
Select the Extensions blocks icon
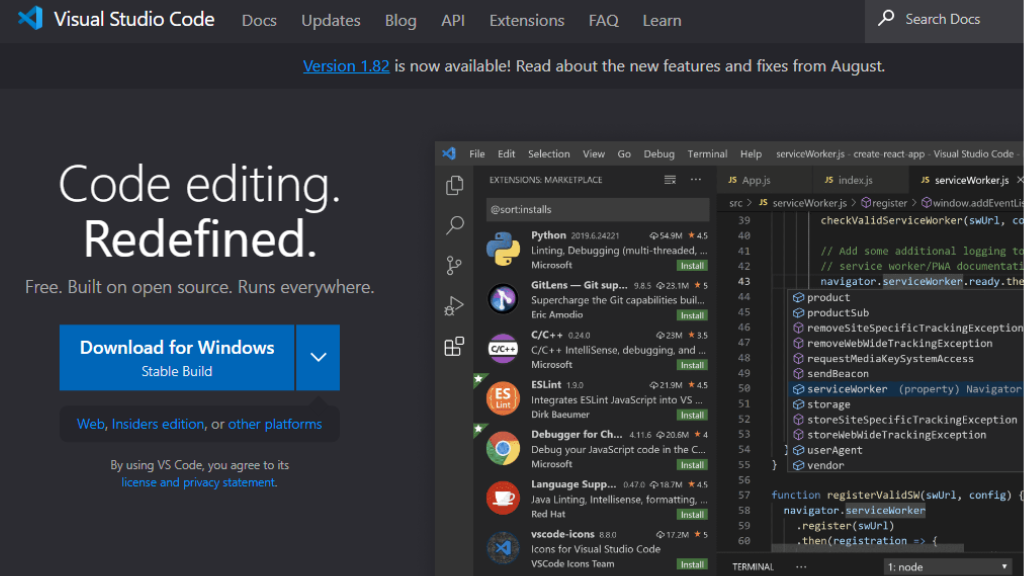[x=454, y=346]
